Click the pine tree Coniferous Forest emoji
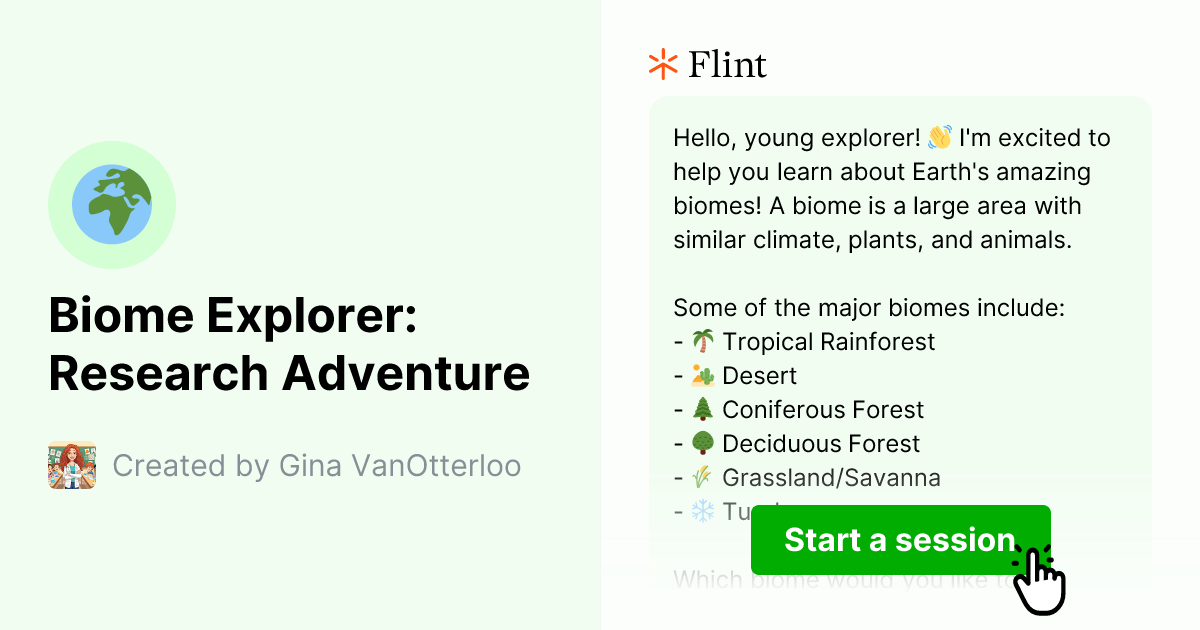Image resolution: width=1200 pixels, height=630 pixels. pyautogui.click(x=702, y=409)
